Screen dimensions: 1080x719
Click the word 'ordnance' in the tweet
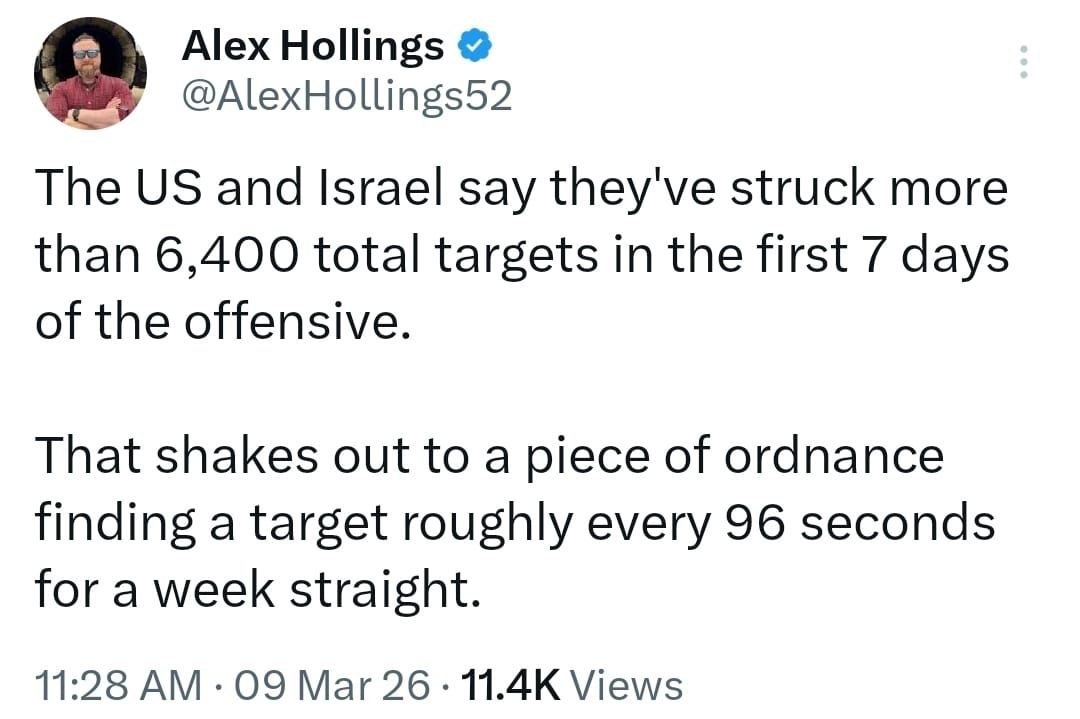click(x=833, y=457)
